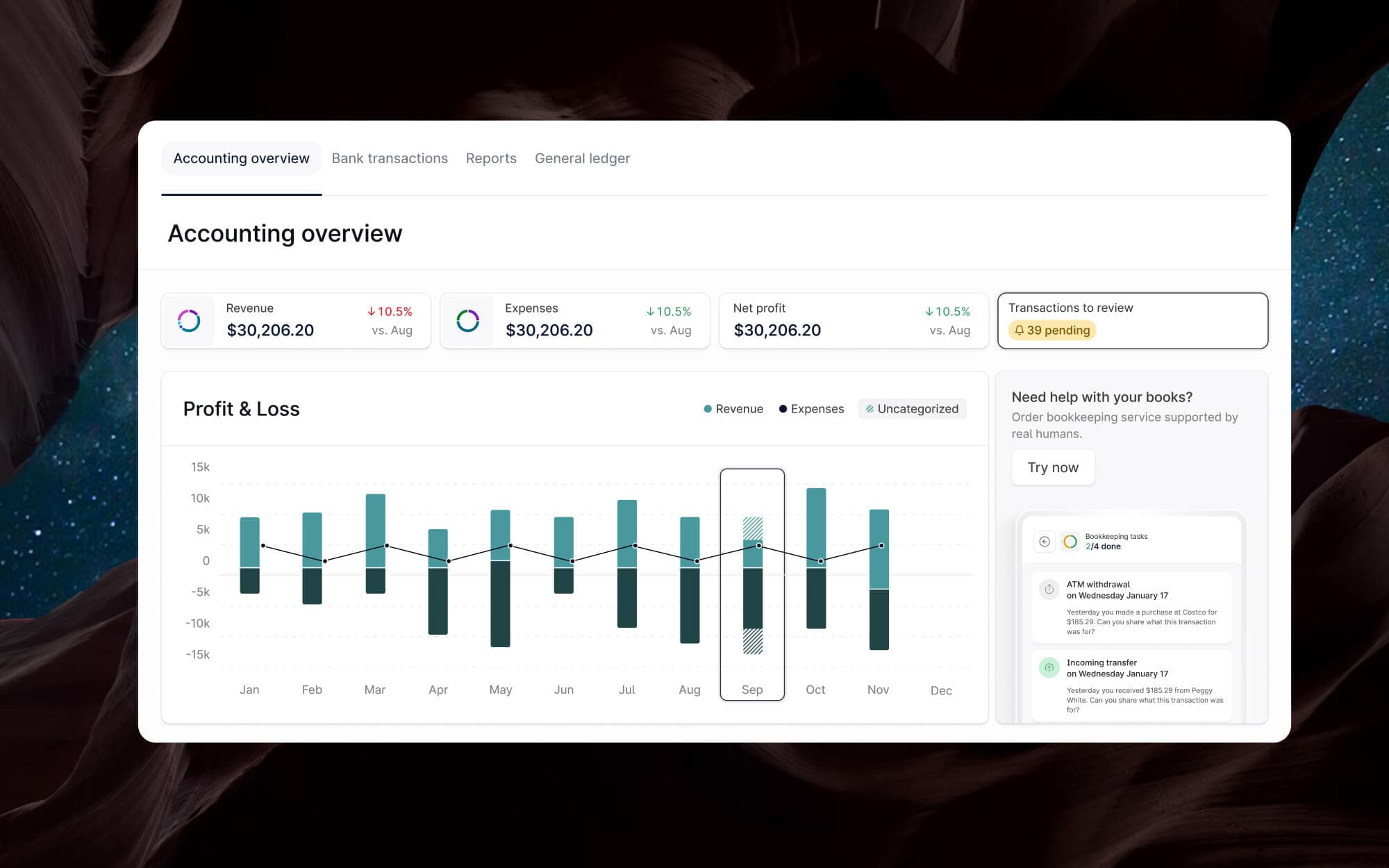Open the Accounting overview tab
The height and width of the screenshot is (868, 1389).
[x=241, y=157]
